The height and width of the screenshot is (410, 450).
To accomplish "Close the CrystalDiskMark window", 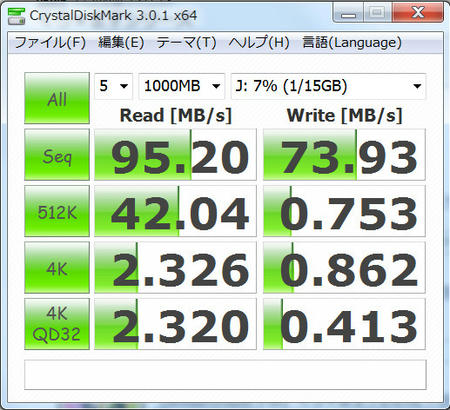I will pos(418,13).
